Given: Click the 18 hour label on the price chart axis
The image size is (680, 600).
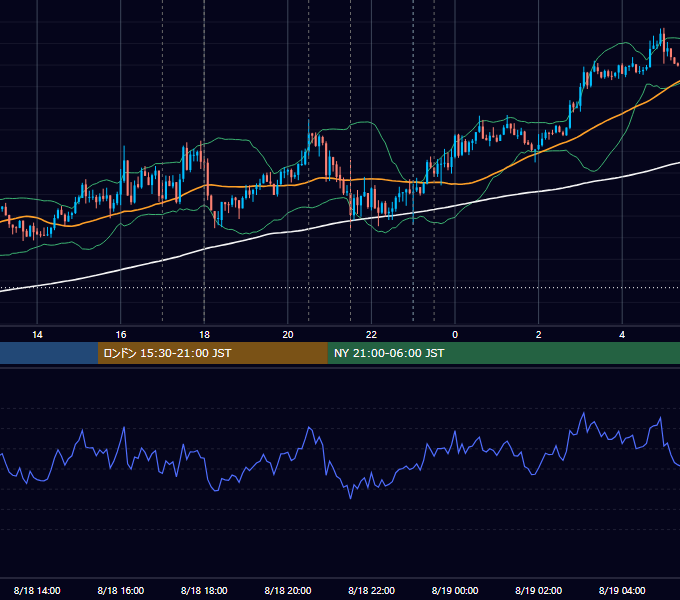Looking at the screenshot, I should pos(204,335).
